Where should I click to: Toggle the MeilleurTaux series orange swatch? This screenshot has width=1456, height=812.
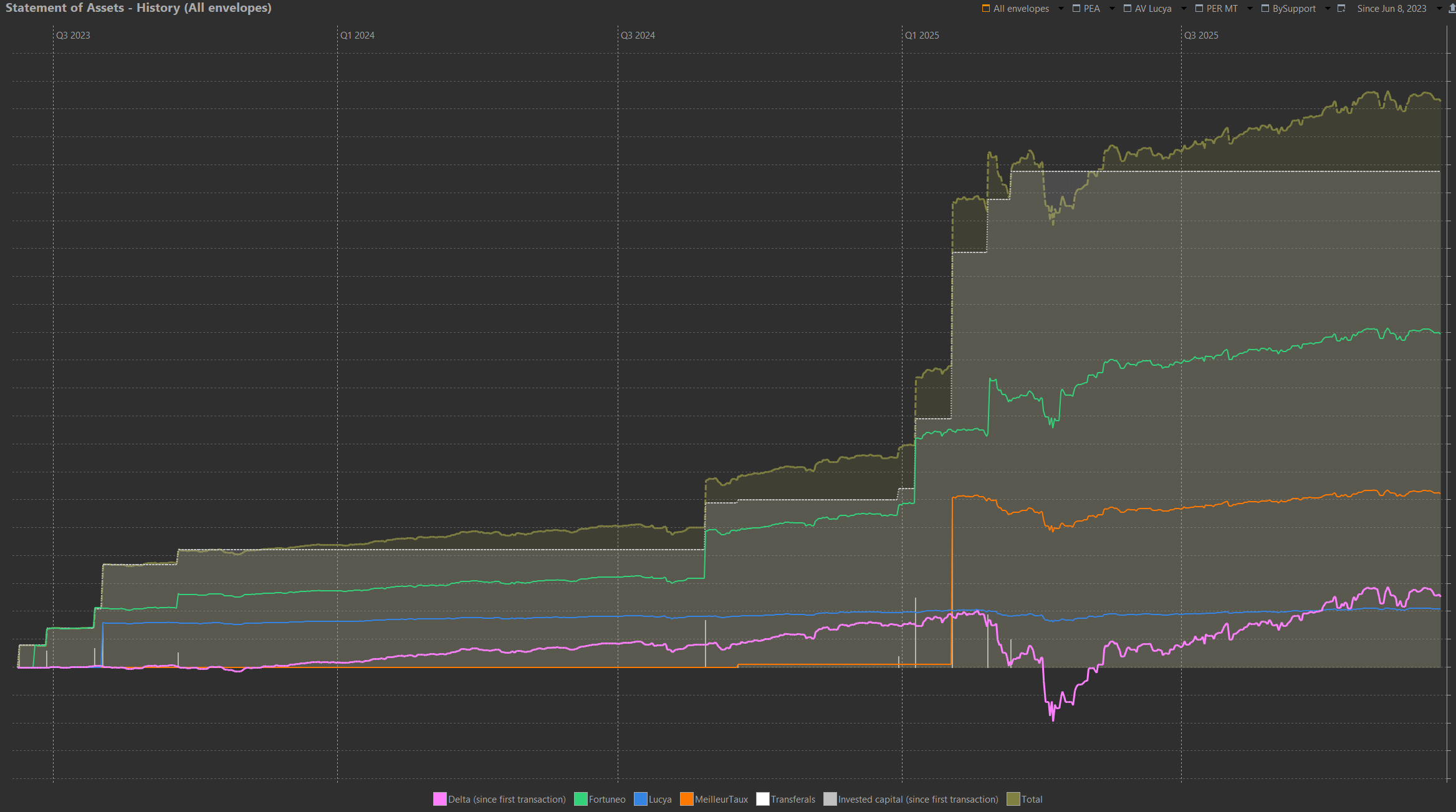pos(686,799)
